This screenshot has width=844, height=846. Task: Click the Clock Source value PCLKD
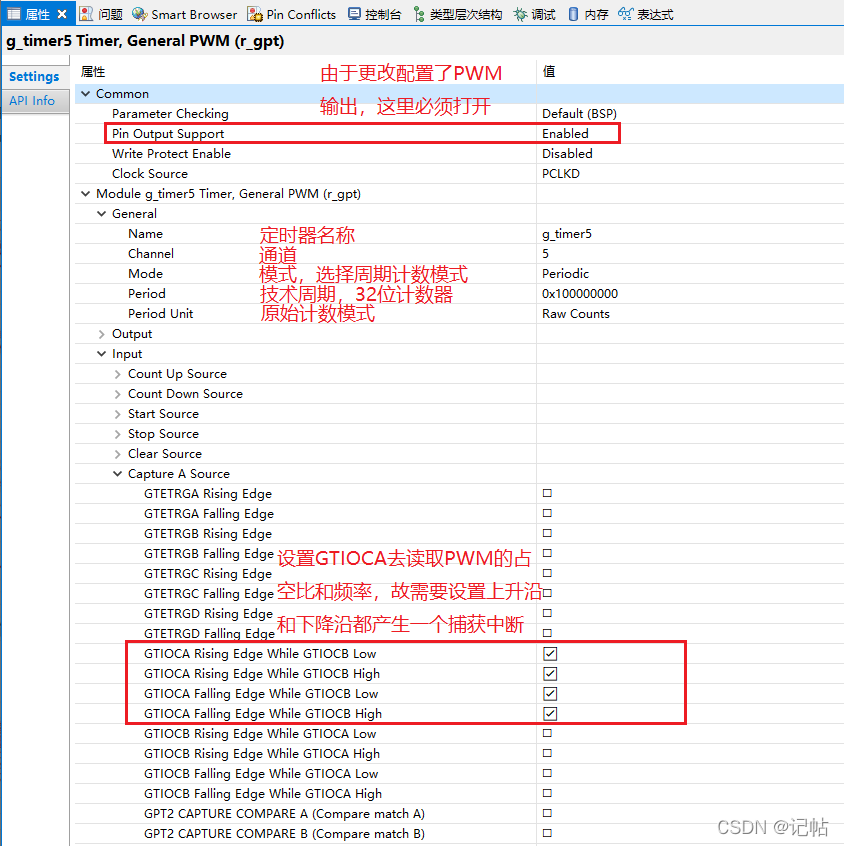click(x=561, y=174)
